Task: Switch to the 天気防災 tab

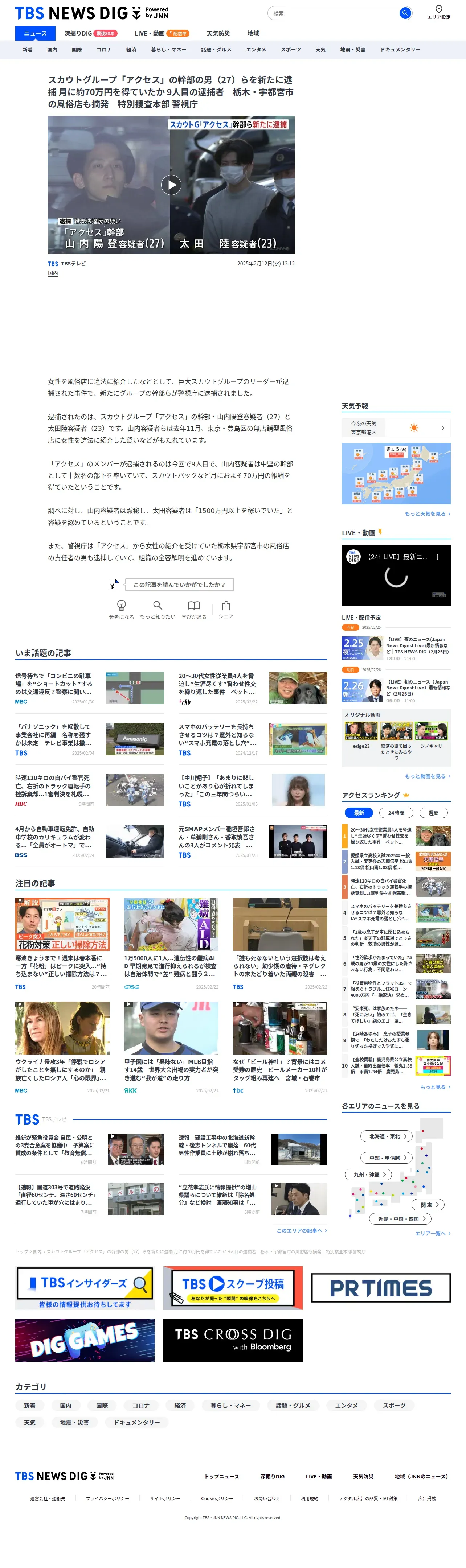Action: point(218,33)
